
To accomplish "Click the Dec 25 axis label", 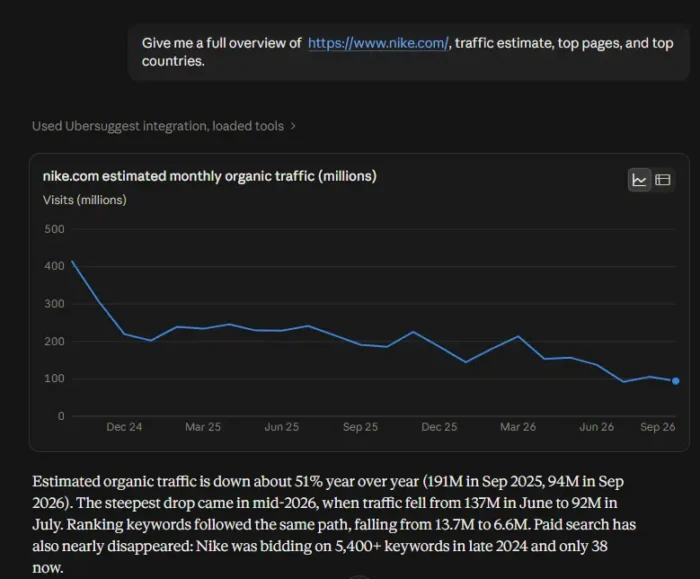I will 439,427.
